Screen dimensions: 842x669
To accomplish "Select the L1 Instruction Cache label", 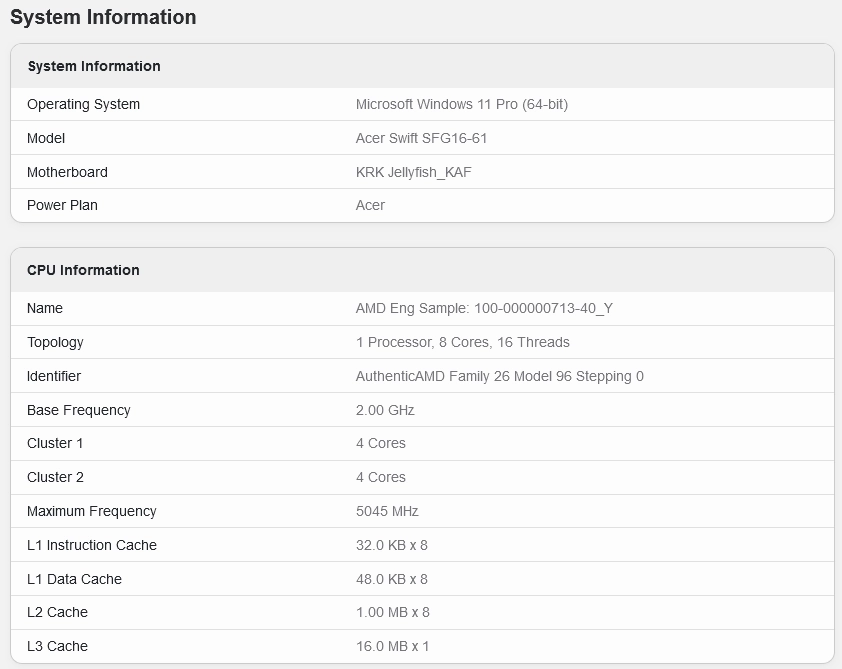I will coord(92,545).
